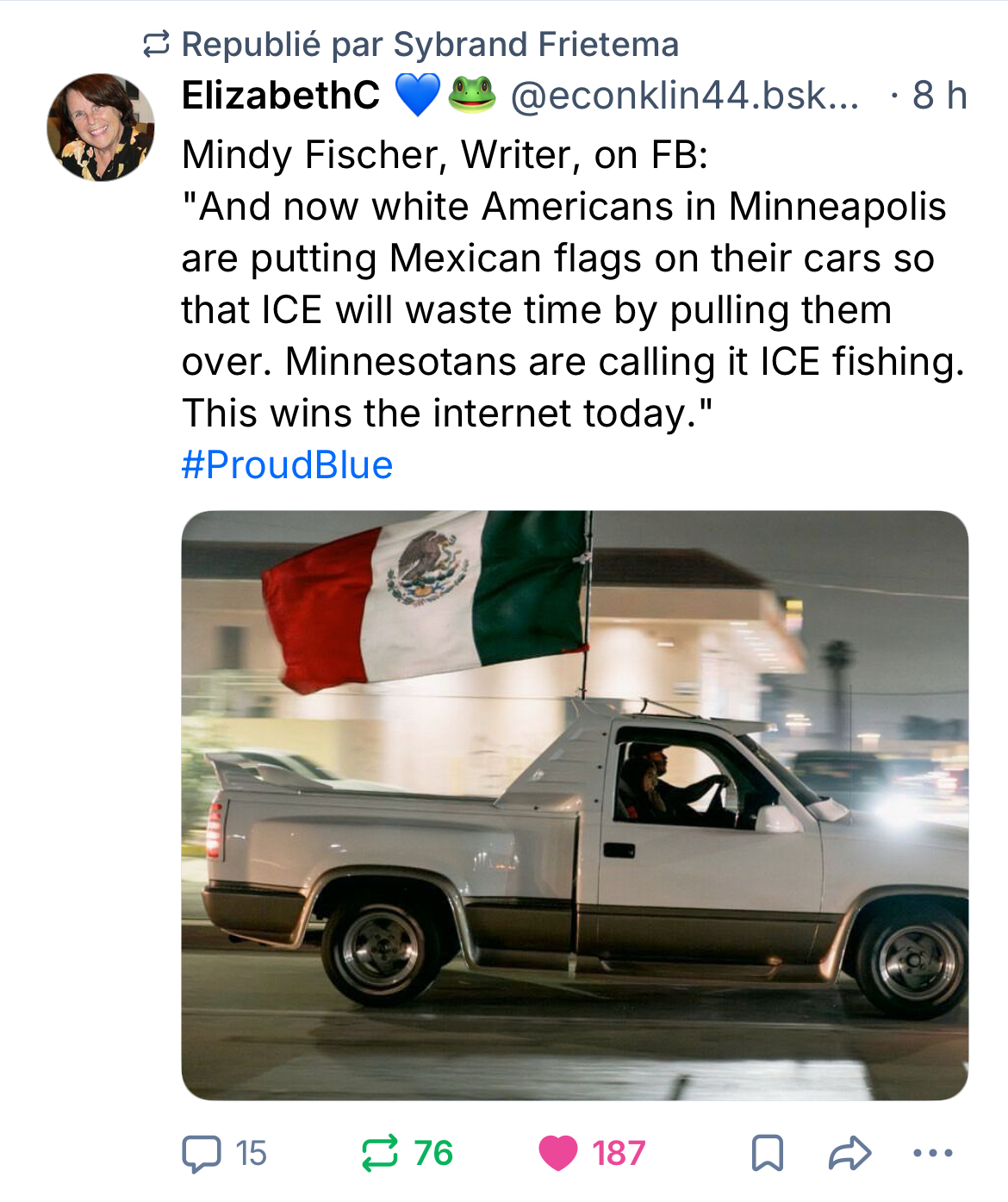The height and width of the screenshot is (1202, 1008).
Task: Click the frog emoji in the display name
Action: point(472,95)
